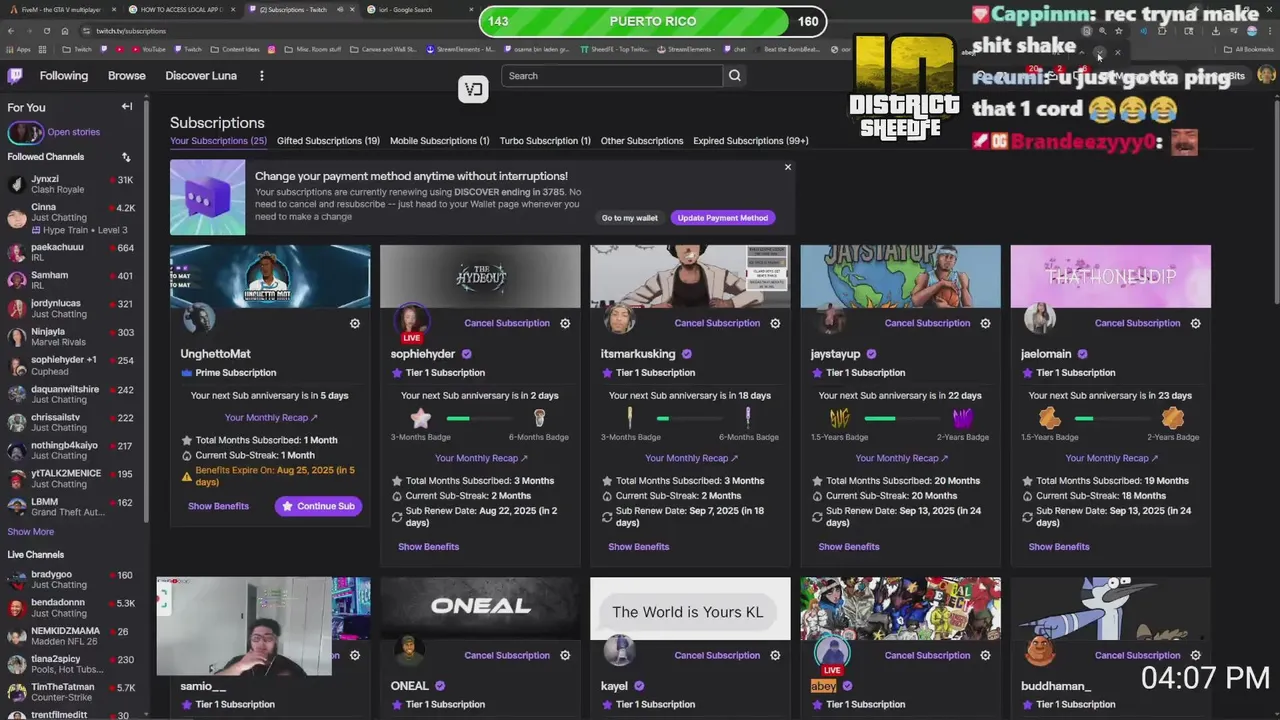1280x720 pixels.
Task: Expand Show Benefits for jaelomain
Action: pos(1058,547)
